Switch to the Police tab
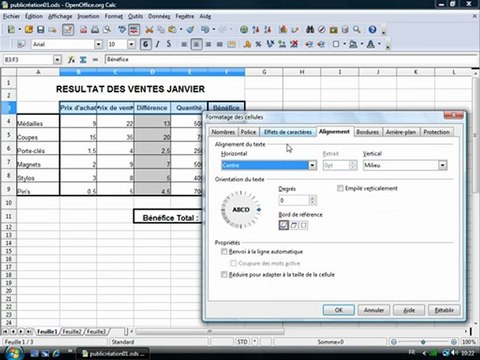 (x=248, y=132)
